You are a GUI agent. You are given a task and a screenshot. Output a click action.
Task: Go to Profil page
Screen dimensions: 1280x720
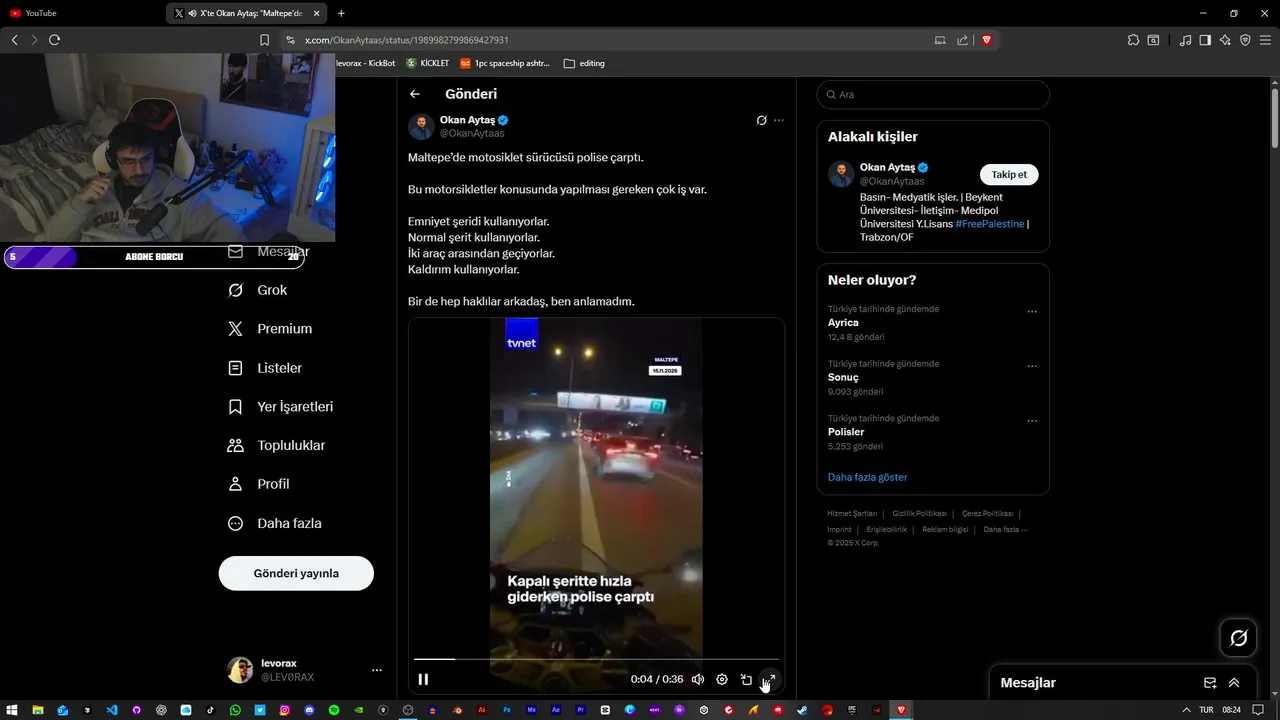pyautogui.click(x=259, y=484)
